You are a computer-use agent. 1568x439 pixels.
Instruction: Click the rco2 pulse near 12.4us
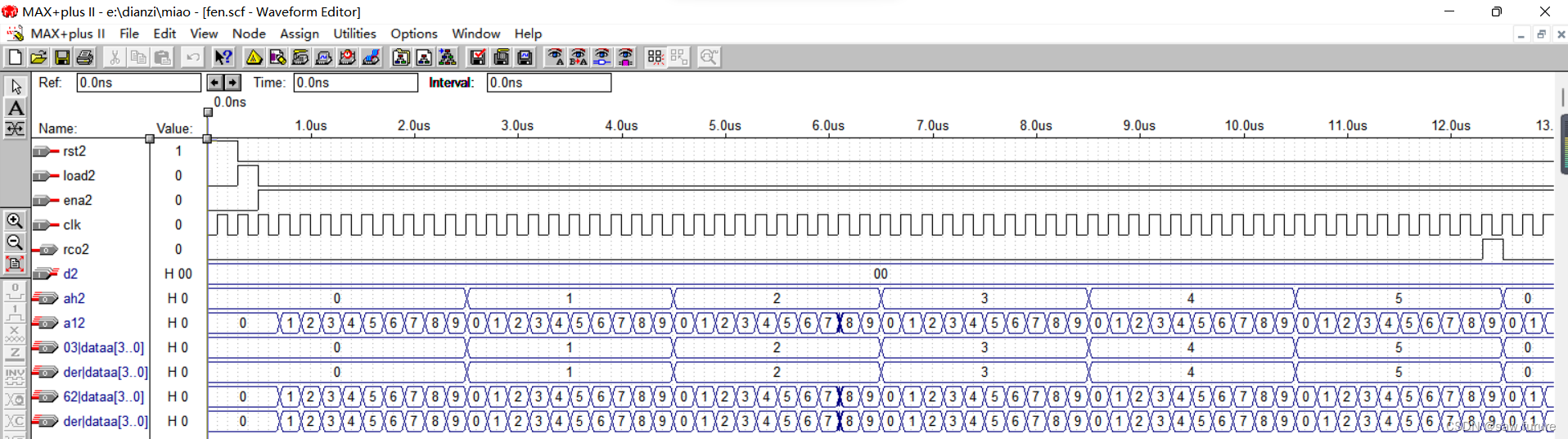(x=1493, y=249)
